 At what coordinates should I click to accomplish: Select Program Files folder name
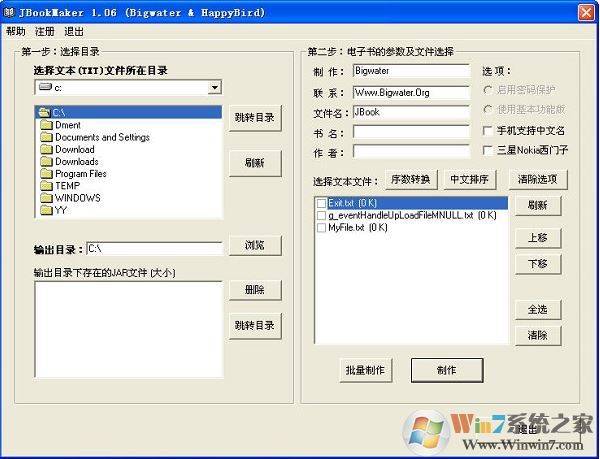pos(81,174)
